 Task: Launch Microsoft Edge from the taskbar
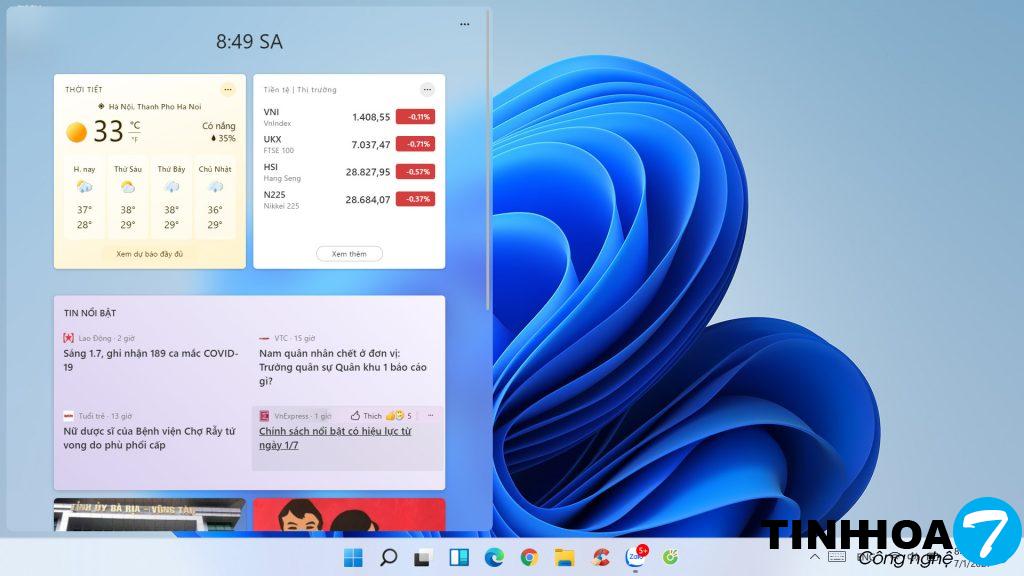click(494, 557)
